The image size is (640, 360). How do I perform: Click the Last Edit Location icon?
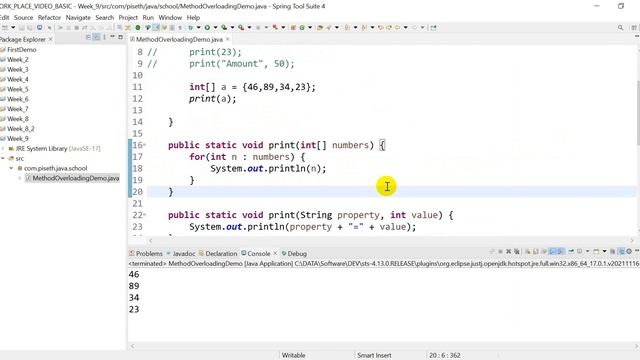tap(380, 27)
